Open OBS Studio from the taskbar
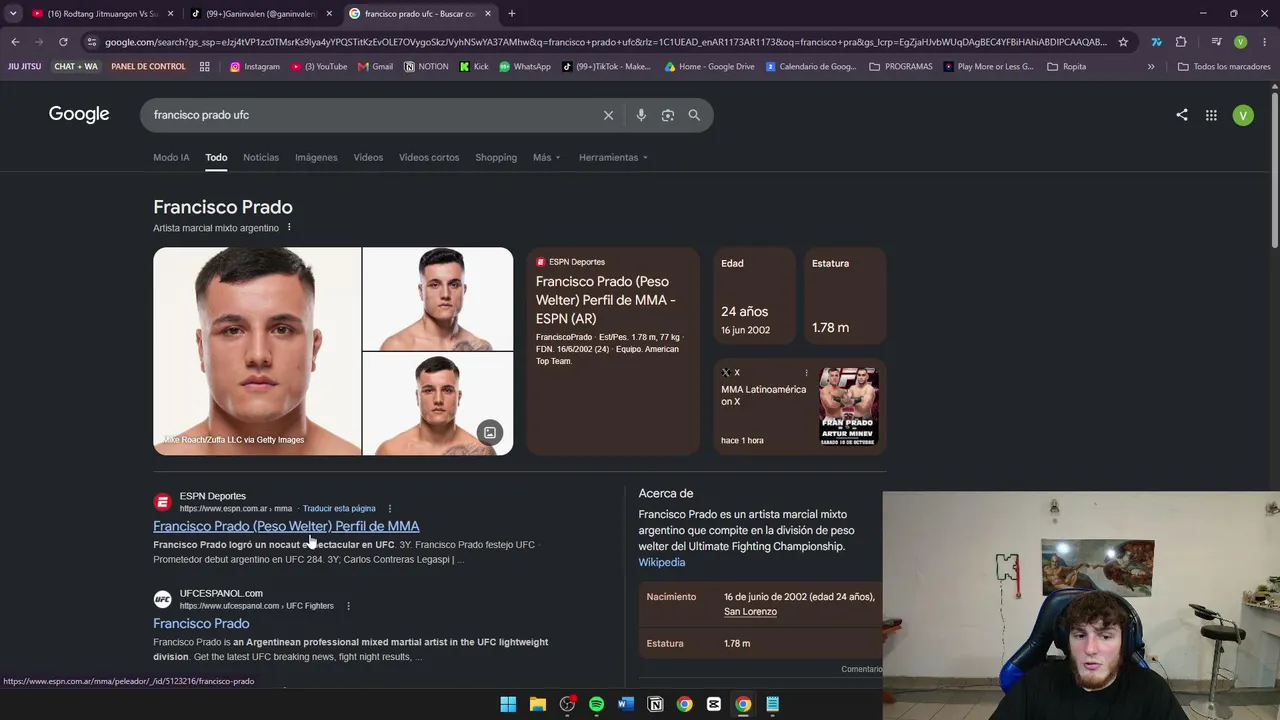1280x720 pixels. click(568, 704)
